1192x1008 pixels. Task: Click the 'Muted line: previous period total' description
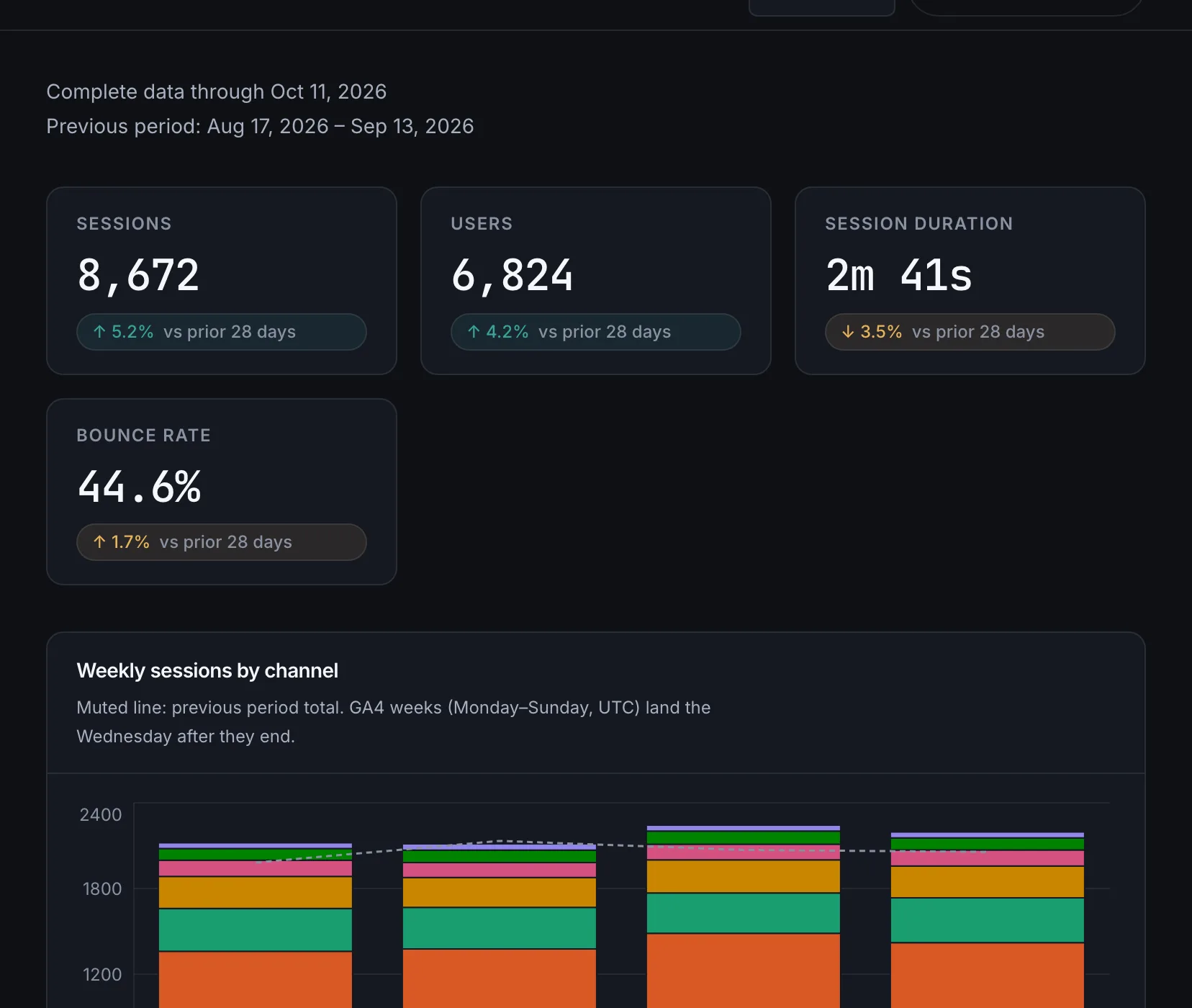point(394,722)
